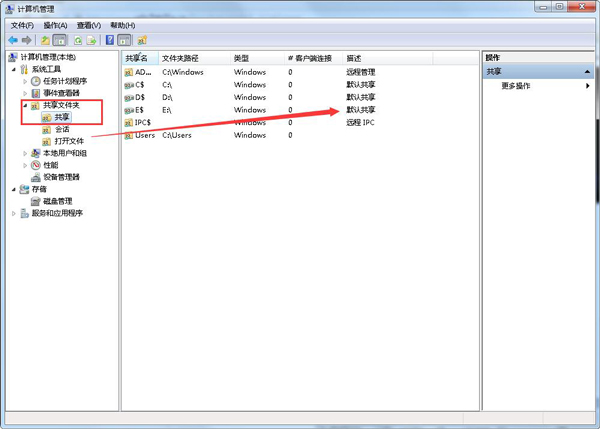Select the 磁盘管理 tree item
The image size is (600, 429).
pyautogui.click(x=57, y=201)
